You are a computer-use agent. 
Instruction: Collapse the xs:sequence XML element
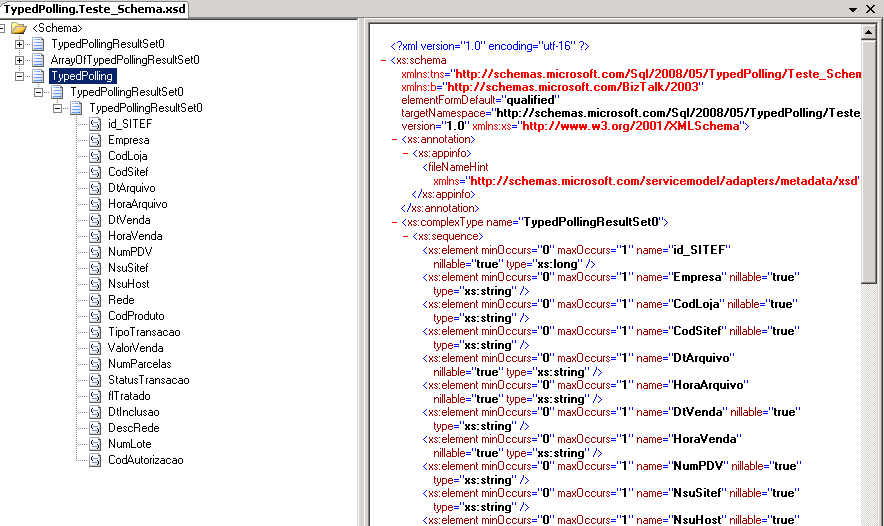click(x=405, y=236)
